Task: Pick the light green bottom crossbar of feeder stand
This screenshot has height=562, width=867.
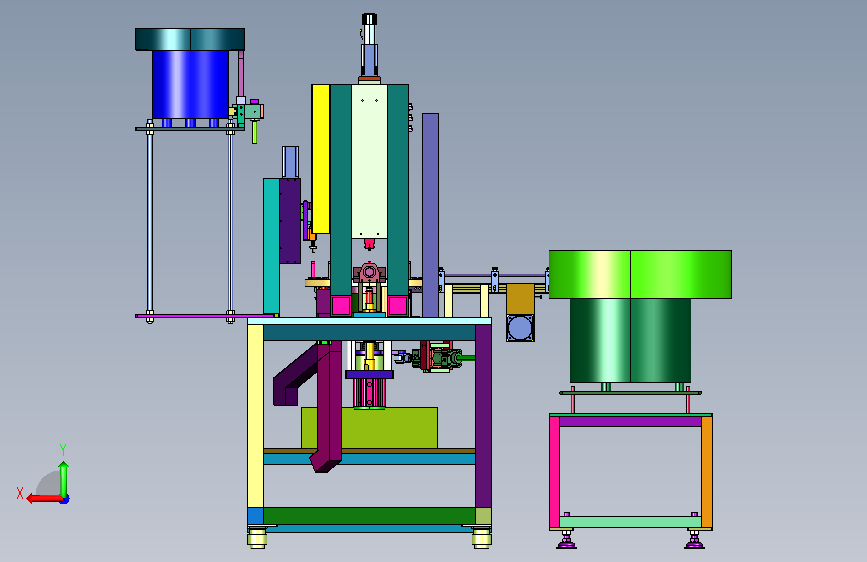Action: coord(630,522)
